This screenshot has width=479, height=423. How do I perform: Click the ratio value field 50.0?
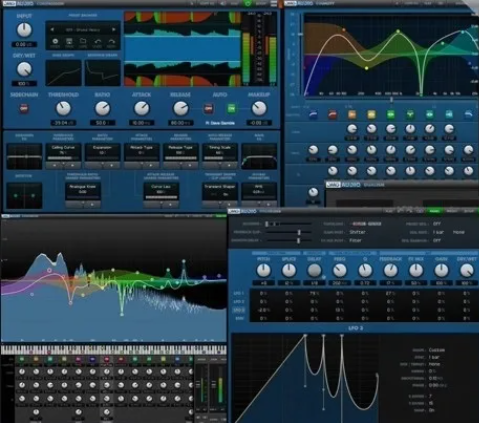[102, 123]
